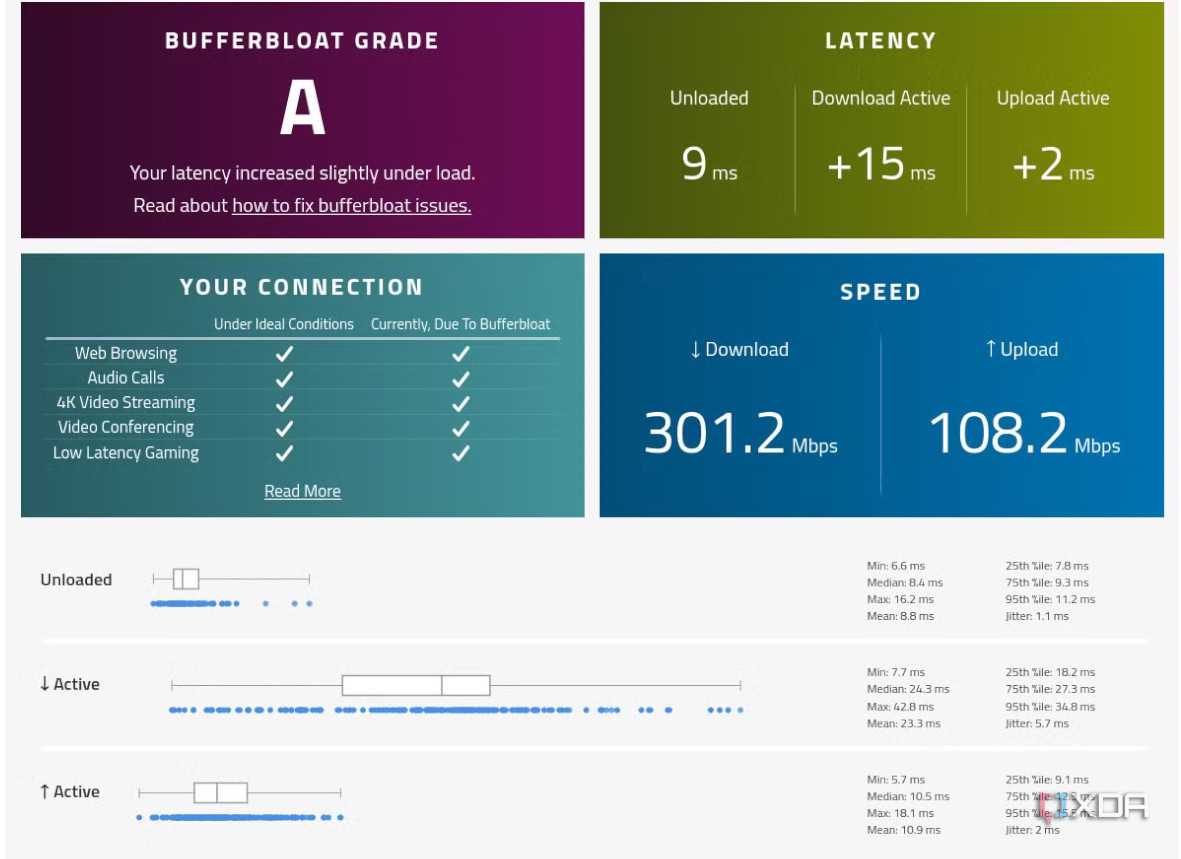Click the download Active box plot box
The image size is (1181, 859).
pos(416,685)
